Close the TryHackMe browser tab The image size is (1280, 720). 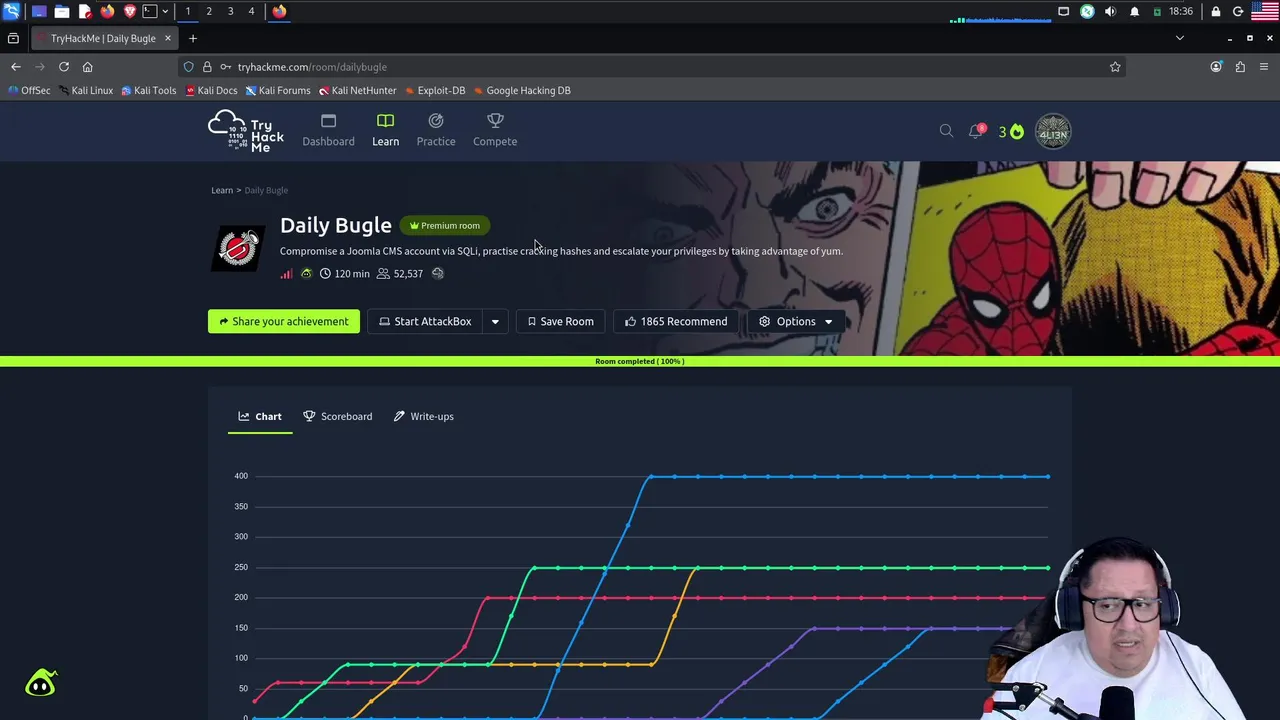(x=168, y=38)
